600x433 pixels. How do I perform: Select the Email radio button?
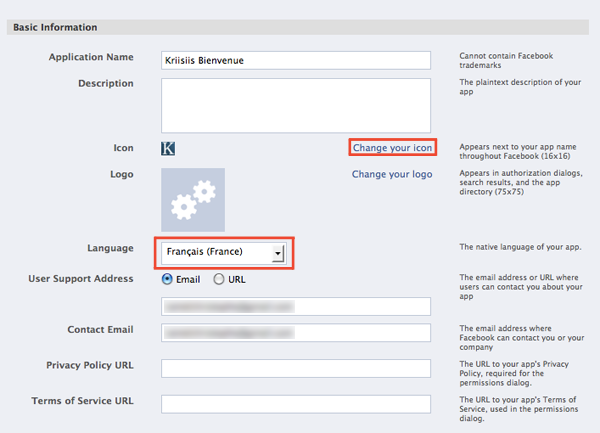(x=167, y=279)
